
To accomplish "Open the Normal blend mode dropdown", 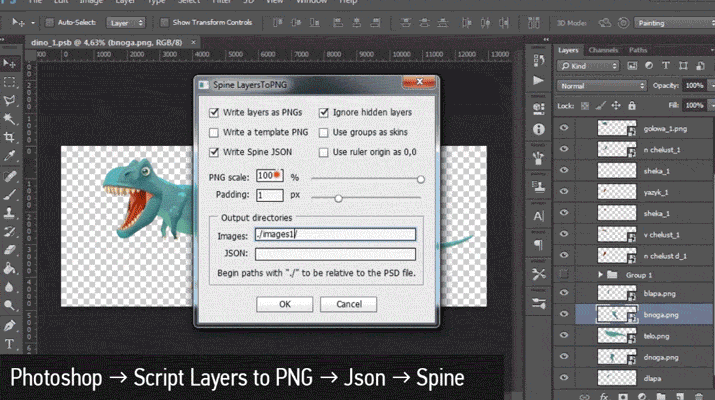I will pos(602,86).
